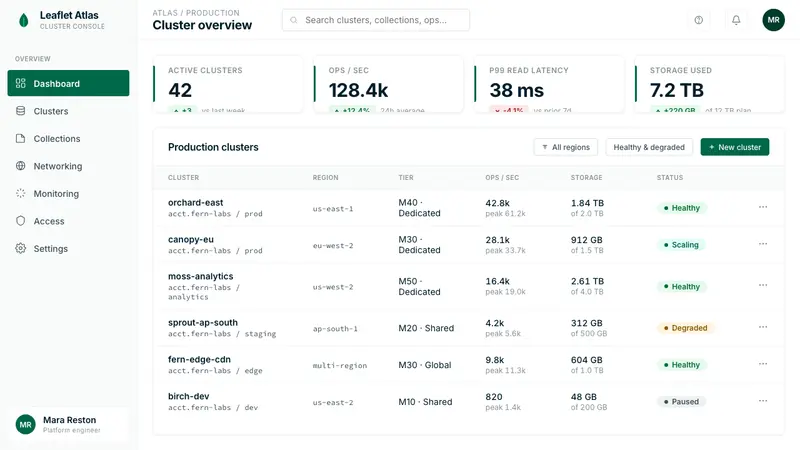The height and width of the screenshot is (450, 800).
Task: Click the Networking globe icon
Action: click(x=20, y=166)
